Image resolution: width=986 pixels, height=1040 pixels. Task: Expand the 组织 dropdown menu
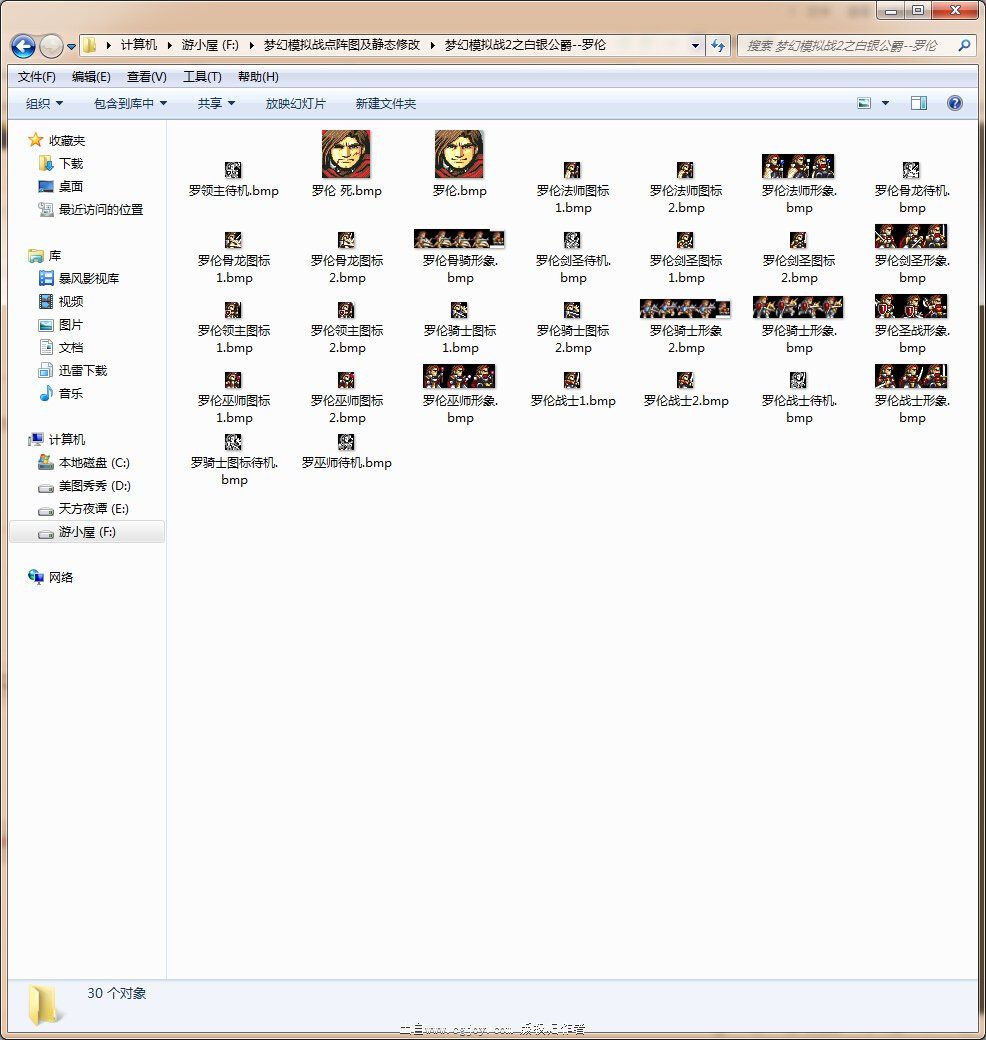[x=44, y=103]
